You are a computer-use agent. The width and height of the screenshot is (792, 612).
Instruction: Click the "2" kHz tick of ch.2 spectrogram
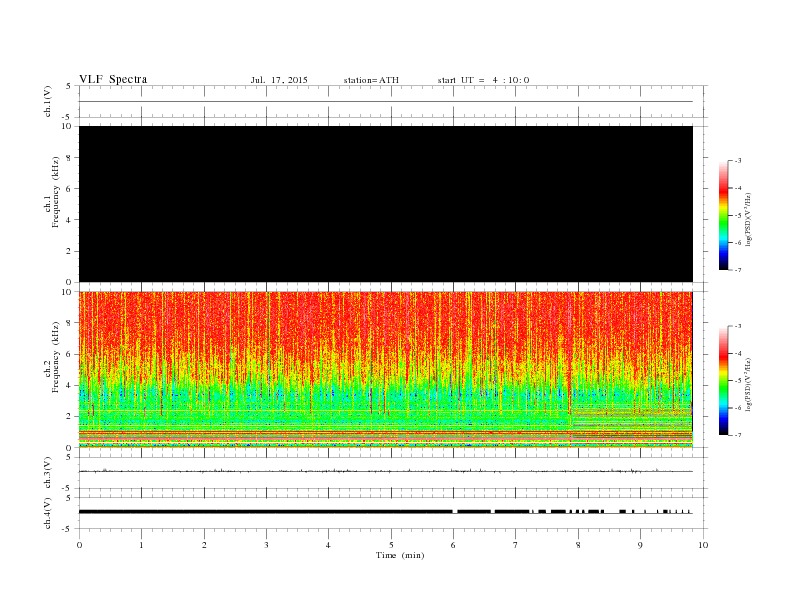[69, 417]
